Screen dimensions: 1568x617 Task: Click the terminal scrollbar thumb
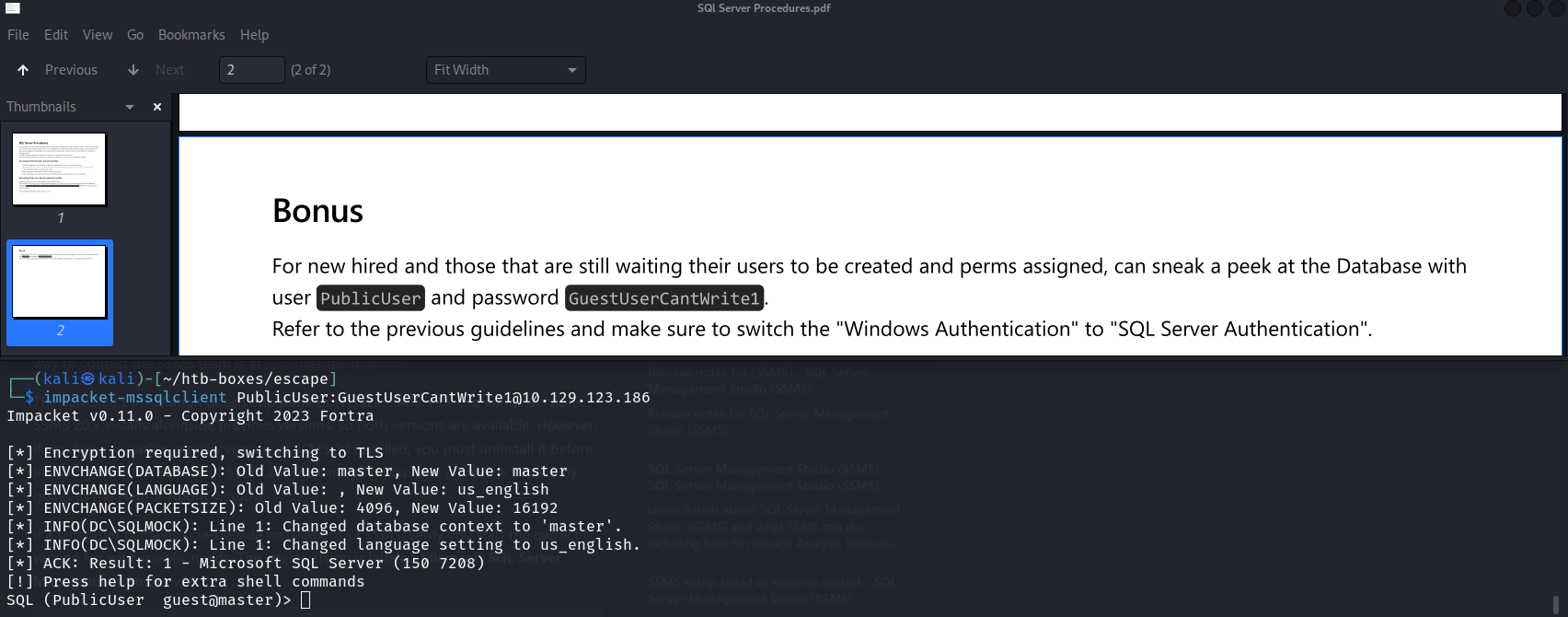click(x=1556, y=605)
